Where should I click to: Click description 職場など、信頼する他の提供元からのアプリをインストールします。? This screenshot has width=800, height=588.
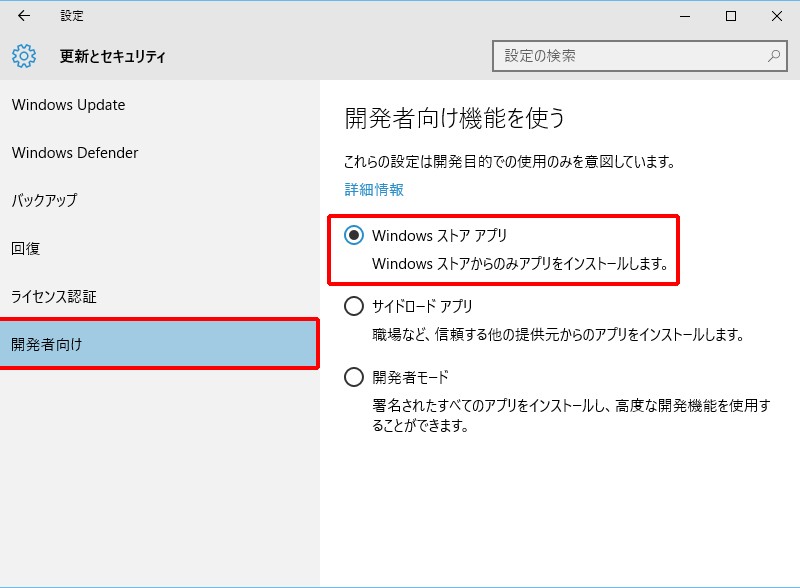(558, 335)
